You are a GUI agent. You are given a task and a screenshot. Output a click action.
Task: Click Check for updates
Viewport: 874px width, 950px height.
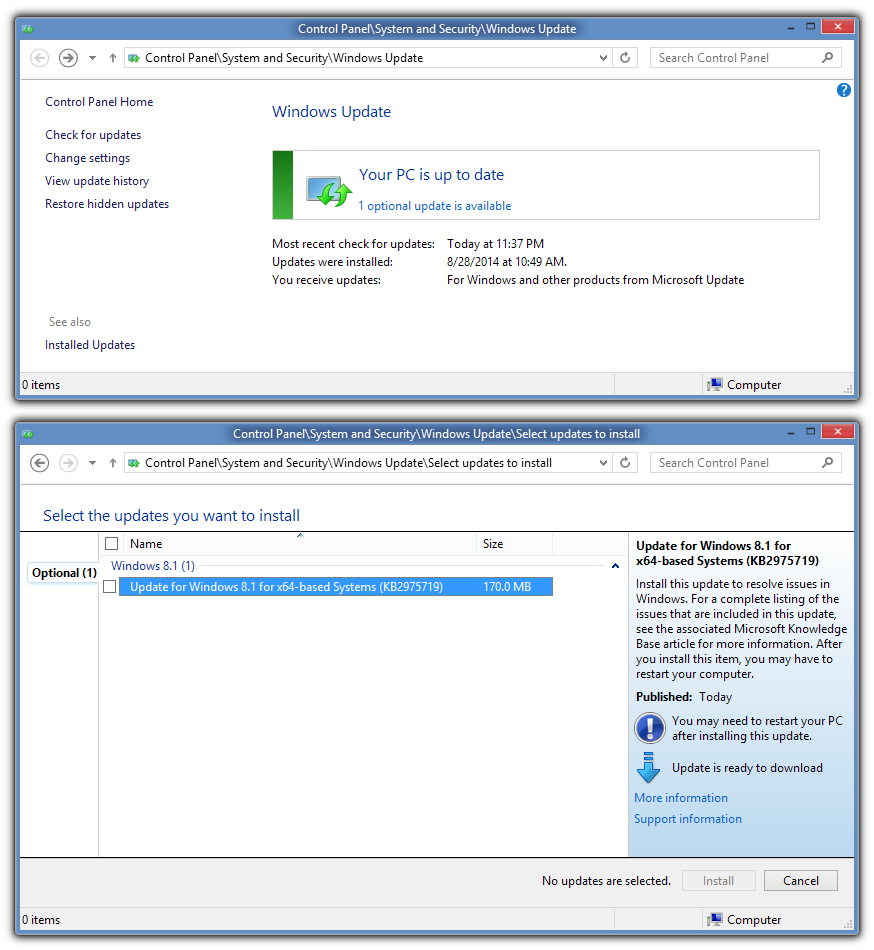93,135
